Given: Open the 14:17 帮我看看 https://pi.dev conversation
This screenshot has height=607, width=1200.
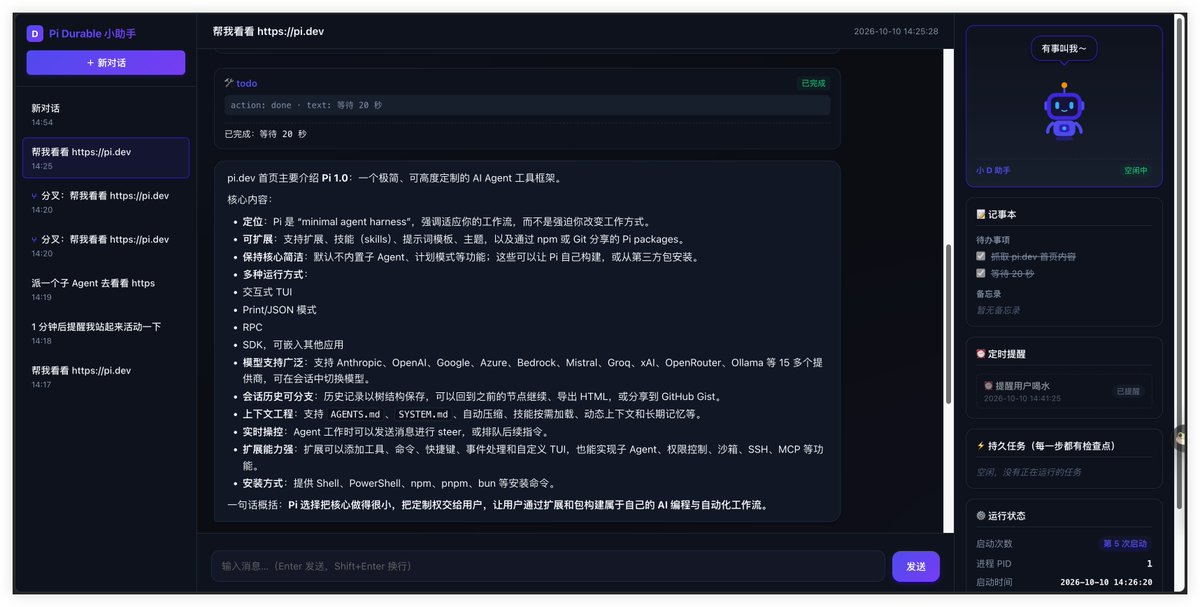Looking at the screenshot, I should tap(106, 377).
